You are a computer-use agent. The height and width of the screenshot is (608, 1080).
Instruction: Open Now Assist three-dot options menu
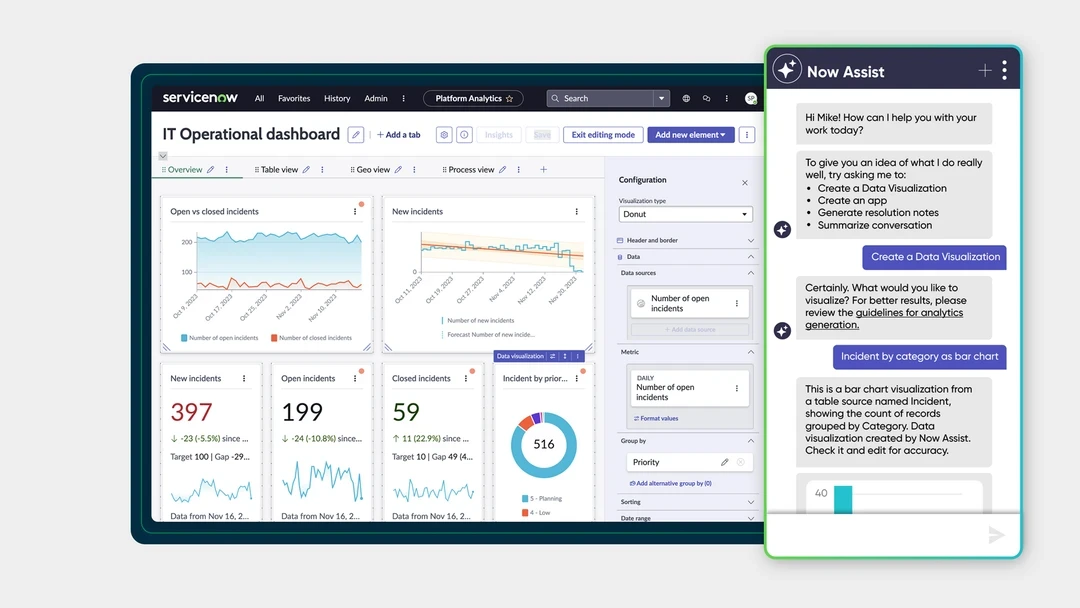[x=1005, y=71]
